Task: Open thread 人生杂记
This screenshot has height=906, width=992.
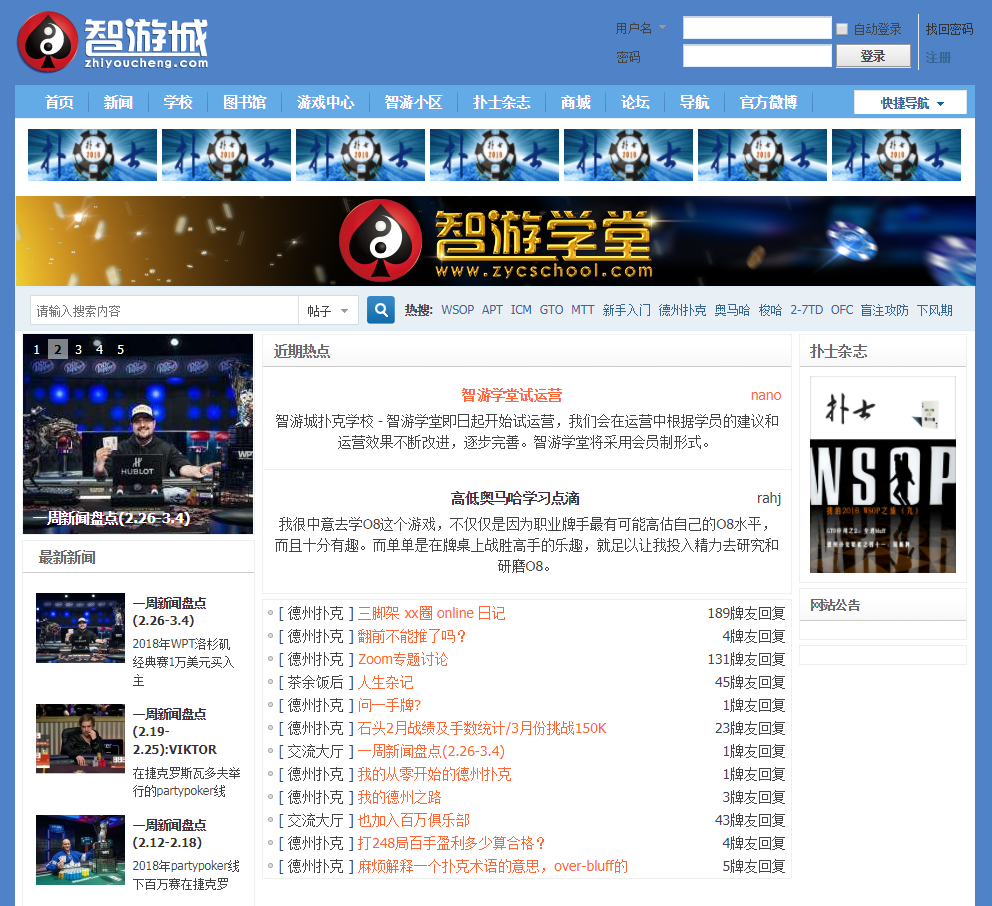Action: tap(385, 682)
